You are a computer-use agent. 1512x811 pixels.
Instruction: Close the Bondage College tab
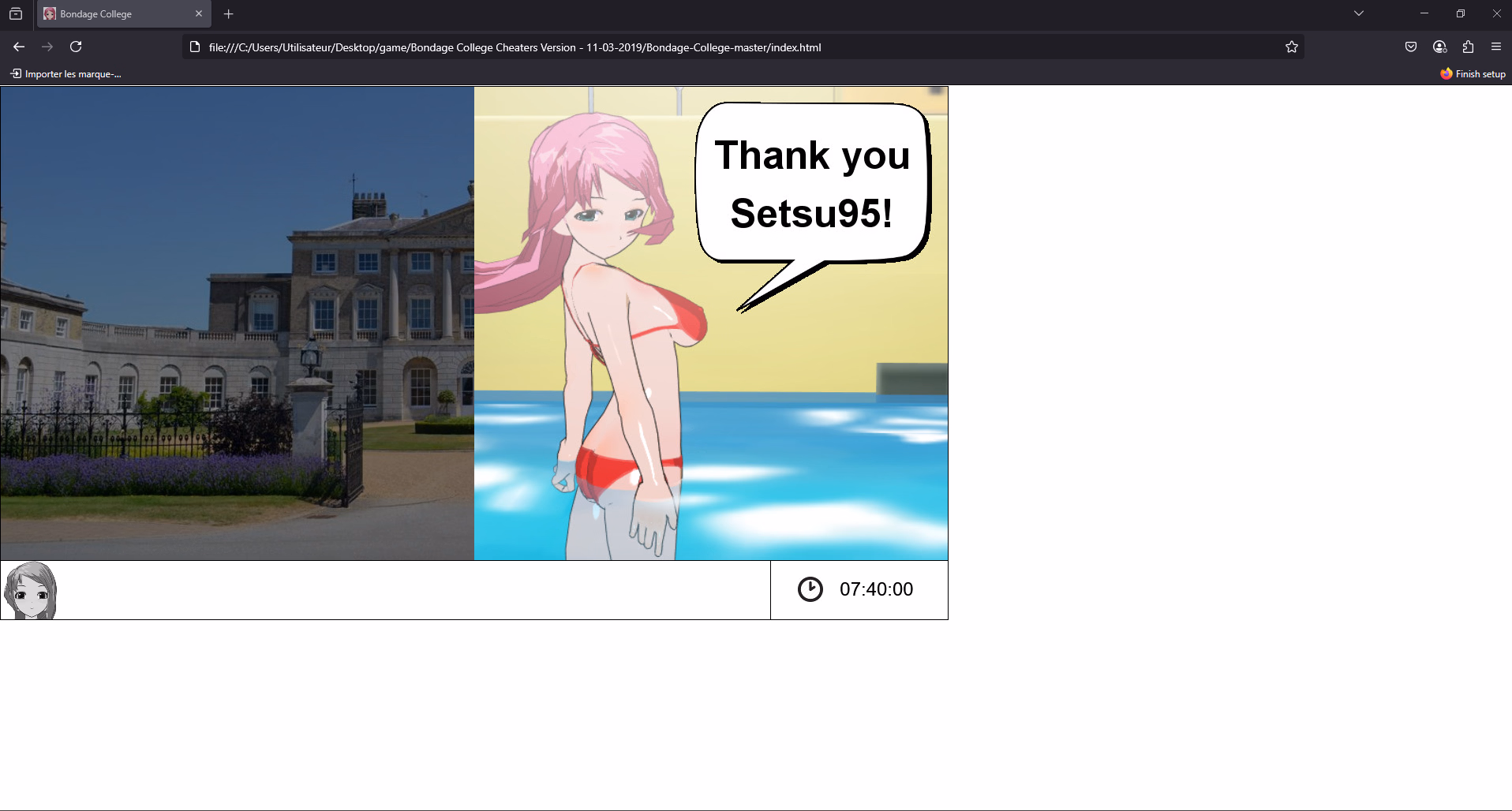tap(199, 14)
